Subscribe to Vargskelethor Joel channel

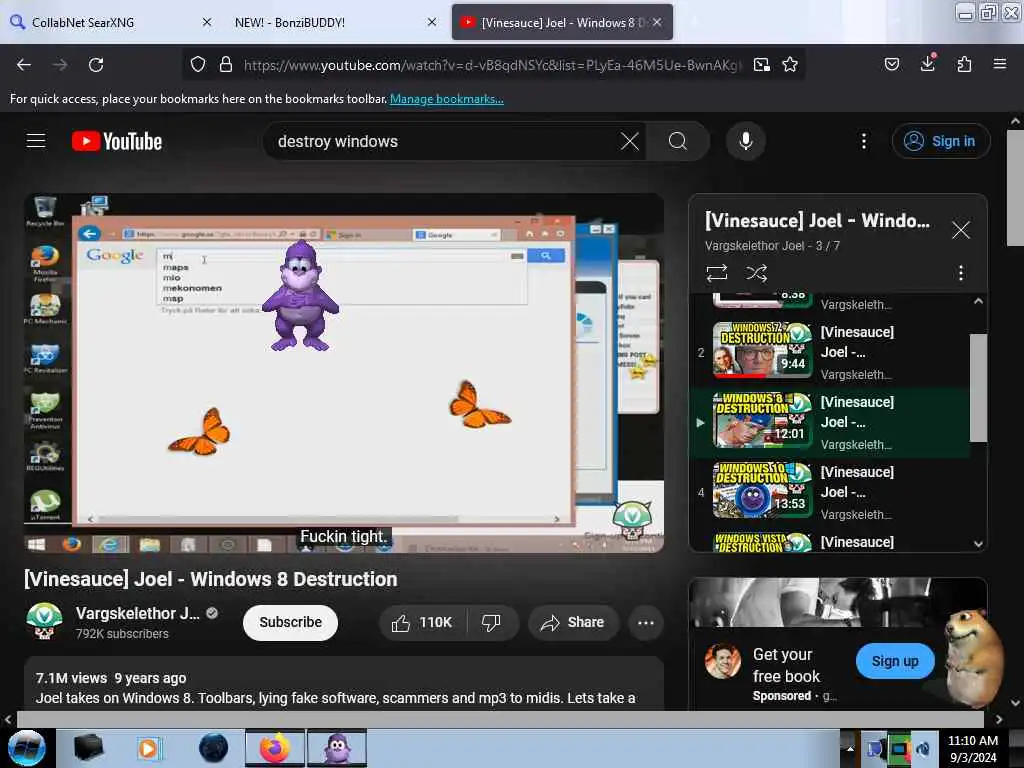pyautogui.click(x=290, y=622)
